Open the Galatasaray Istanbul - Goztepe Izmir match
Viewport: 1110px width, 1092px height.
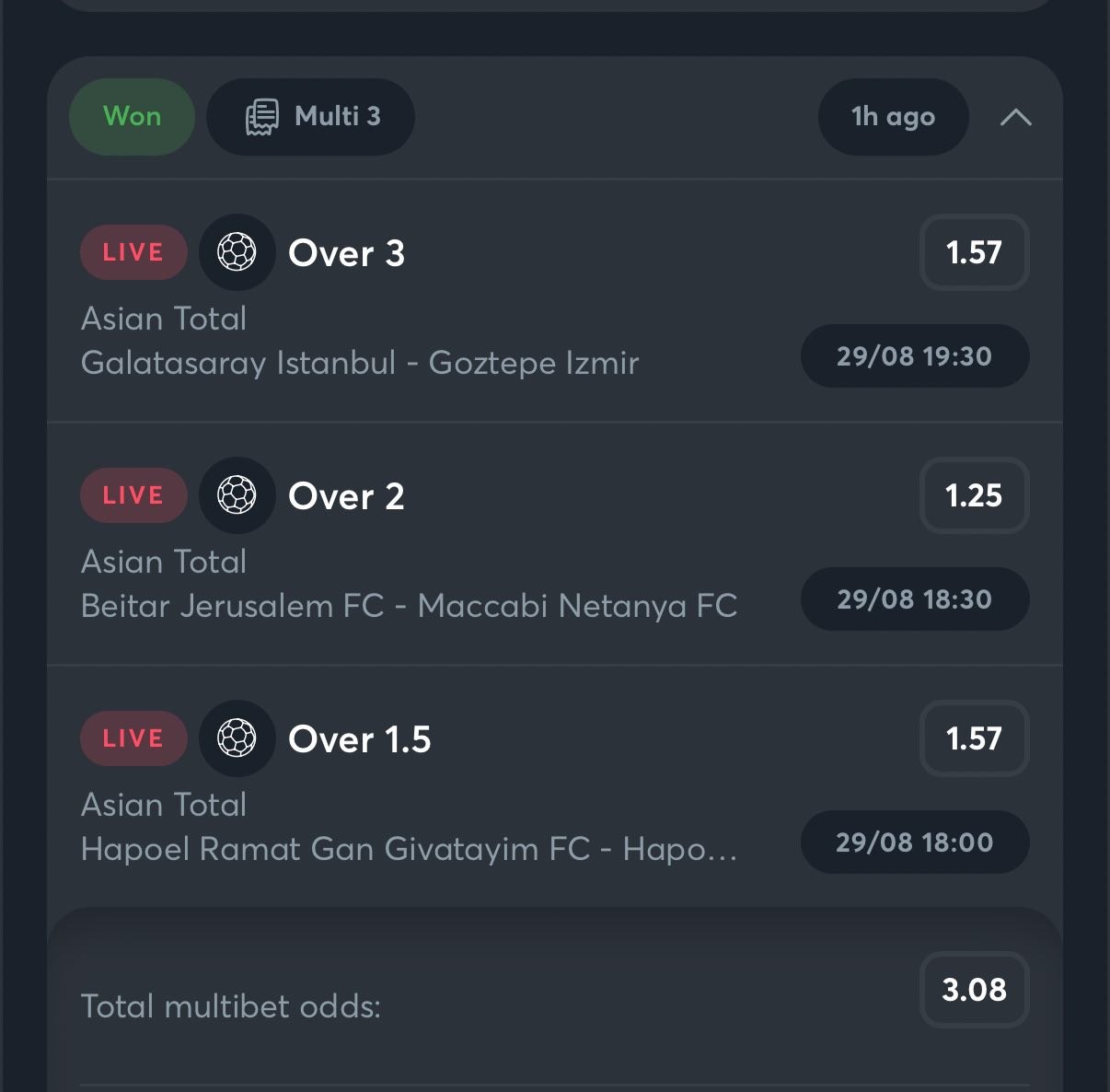click(359, 363)
